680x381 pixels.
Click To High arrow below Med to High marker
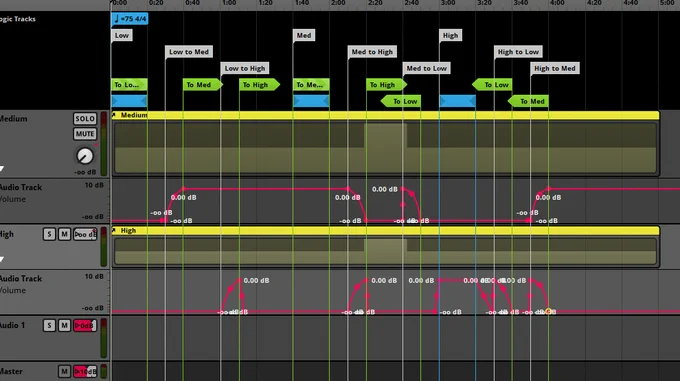coord(386,85)
